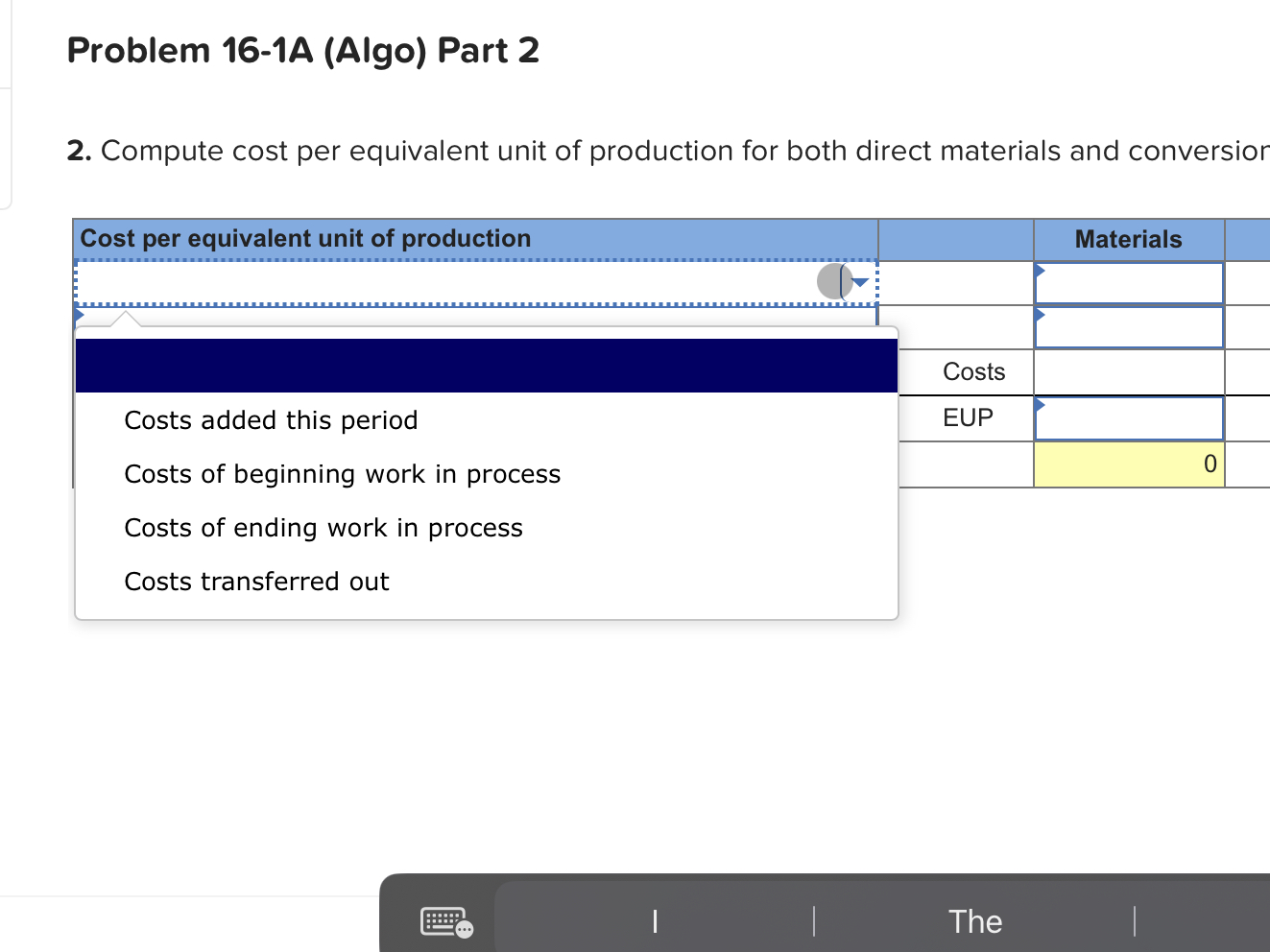This screenshot has height=952, width=1270.
Task: Select 'Costs added this period' from the dropdown
Action: (271, 419)
